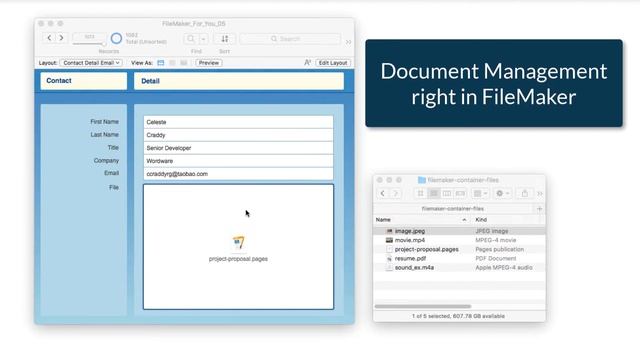Image resolution: width=640 pixels, height=360 pixels.
Task: Switch Finder to icon view
Action: coord(420,193)
